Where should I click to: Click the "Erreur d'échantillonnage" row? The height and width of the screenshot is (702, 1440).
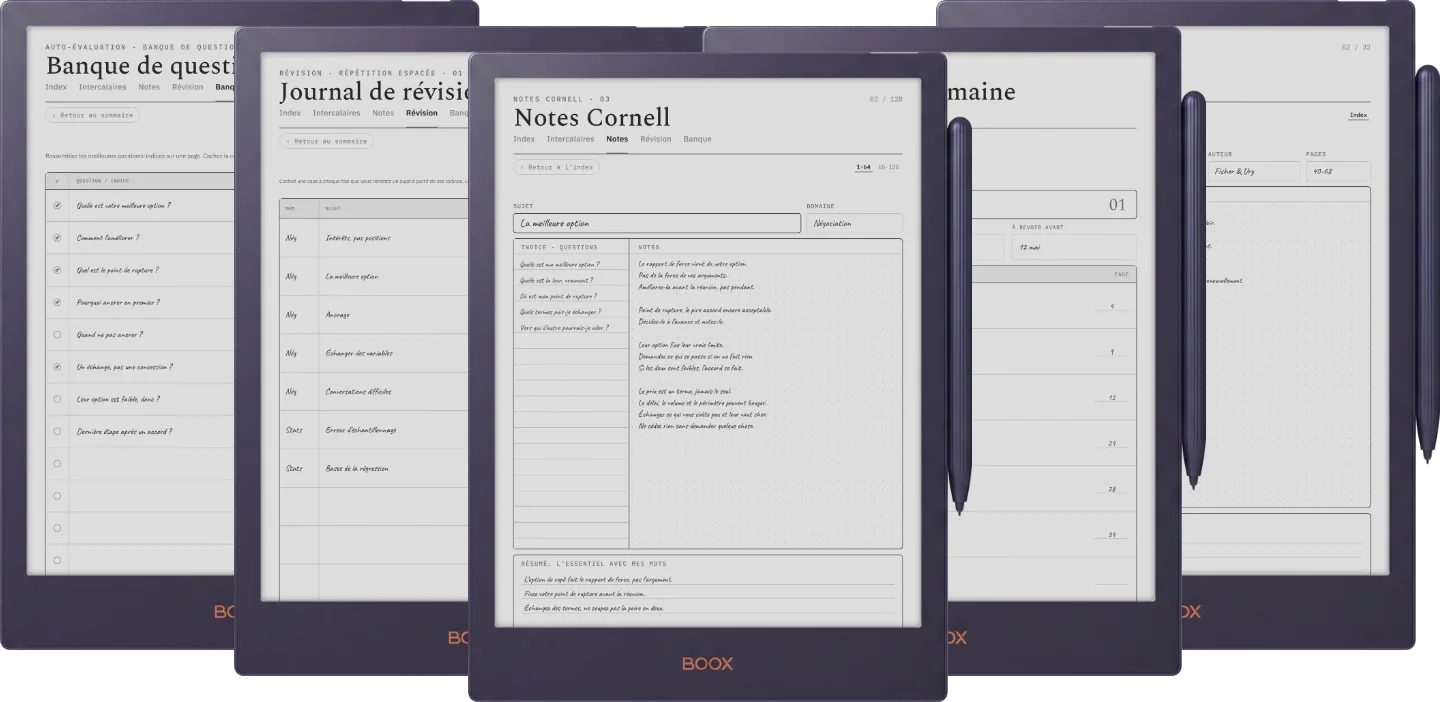pyautogui.click(x=375, y=430)
